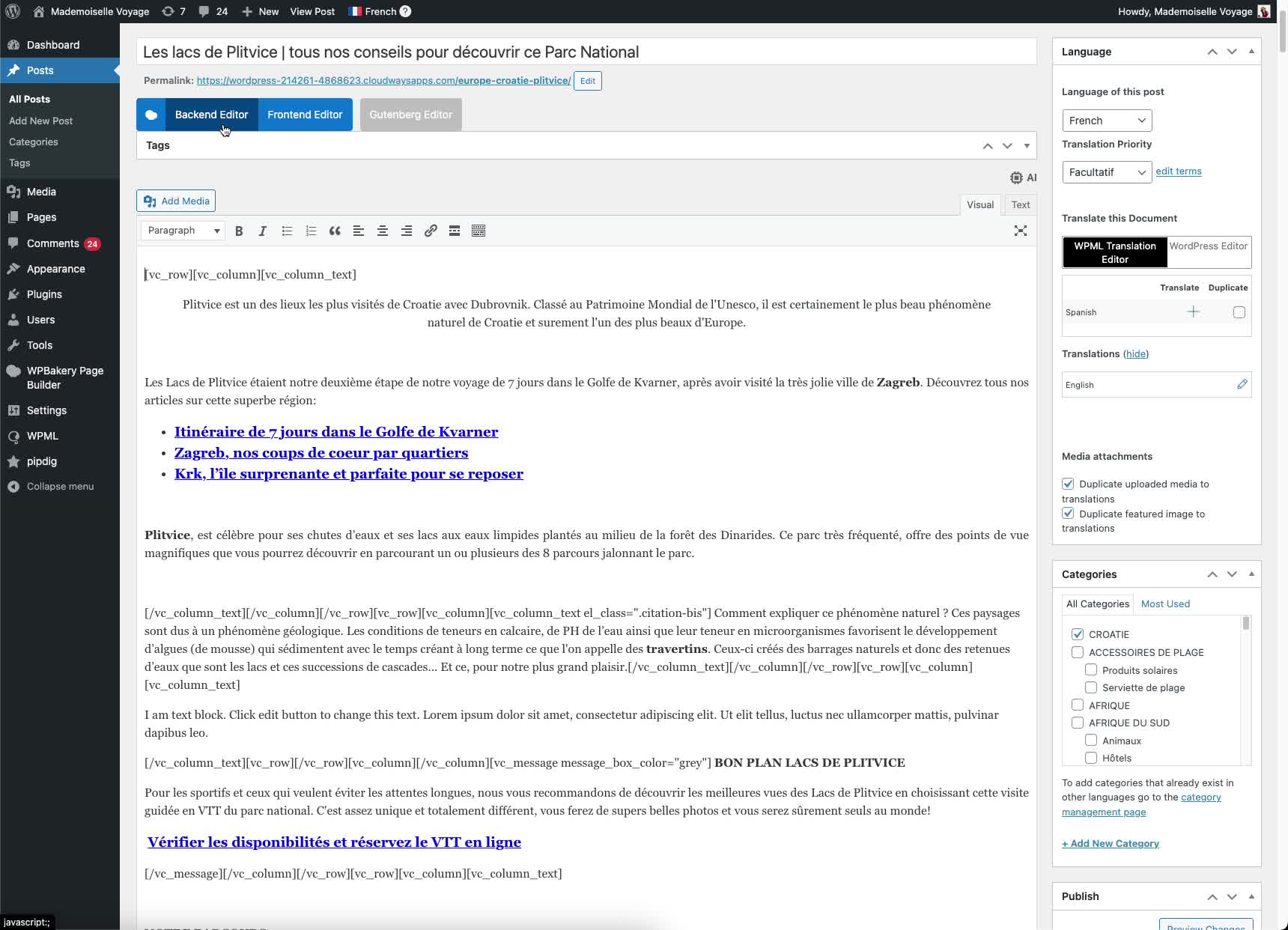The image size is (1288, 930).
Task: Edit the English translation pencil icon
Action: 1242,384
